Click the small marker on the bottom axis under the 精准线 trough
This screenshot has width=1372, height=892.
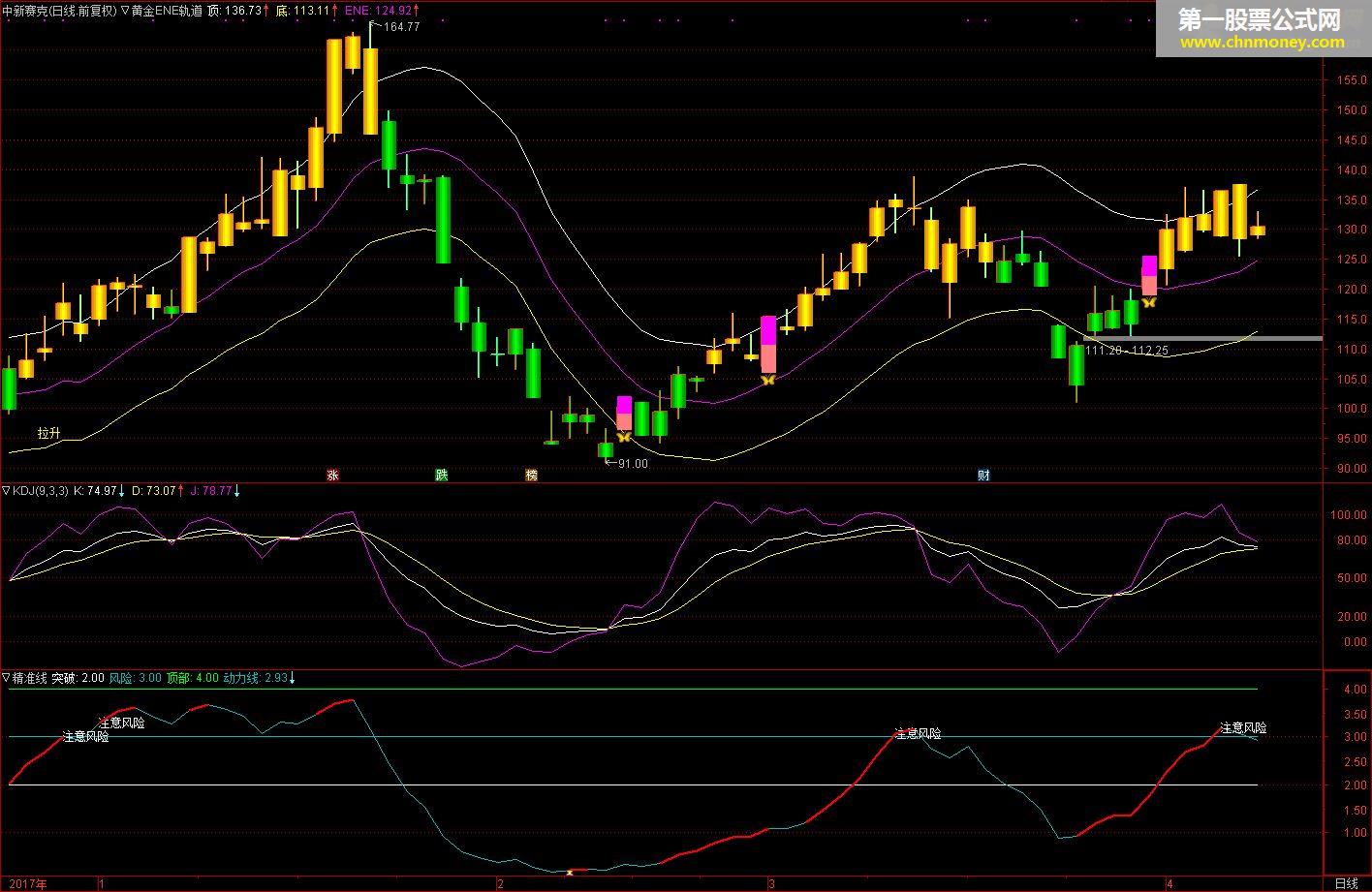[570, 873]
